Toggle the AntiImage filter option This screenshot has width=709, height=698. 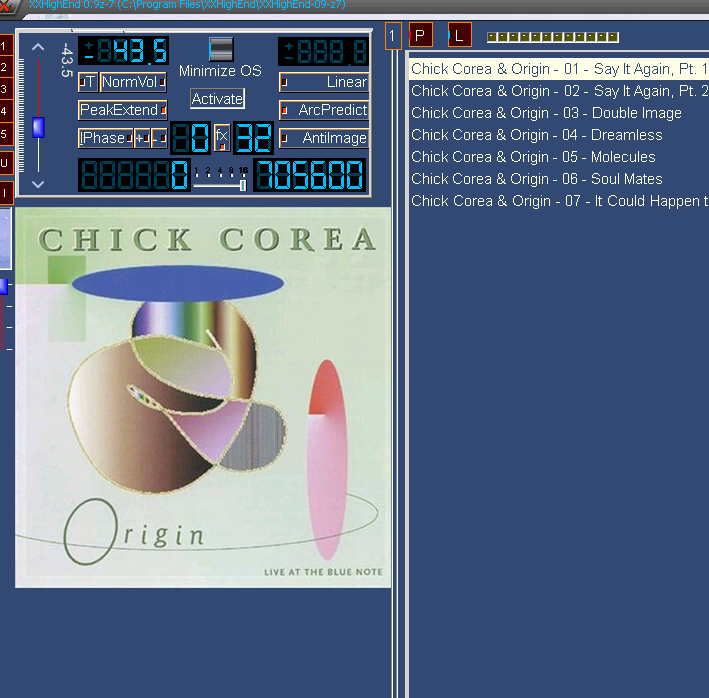[x=324, y=138]
